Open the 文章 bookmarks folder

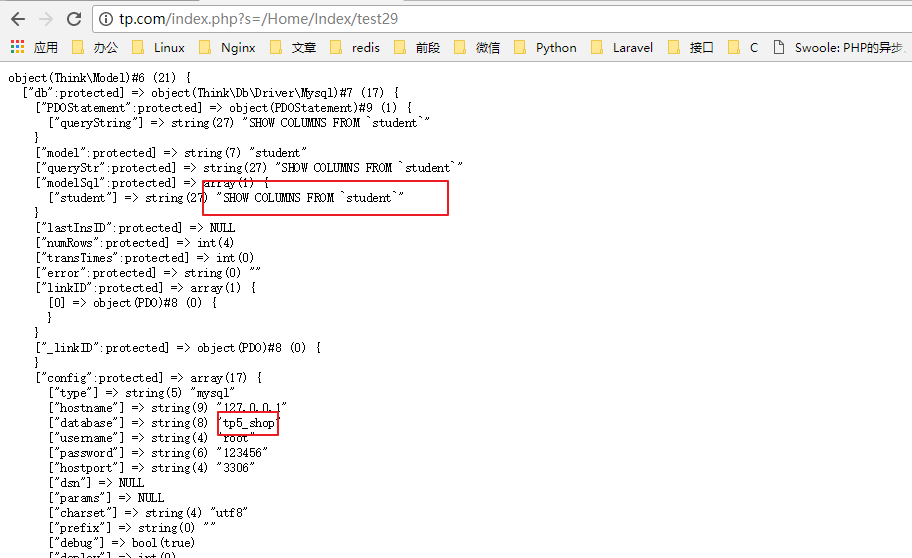pyautogui.click(x=293, y=47)
